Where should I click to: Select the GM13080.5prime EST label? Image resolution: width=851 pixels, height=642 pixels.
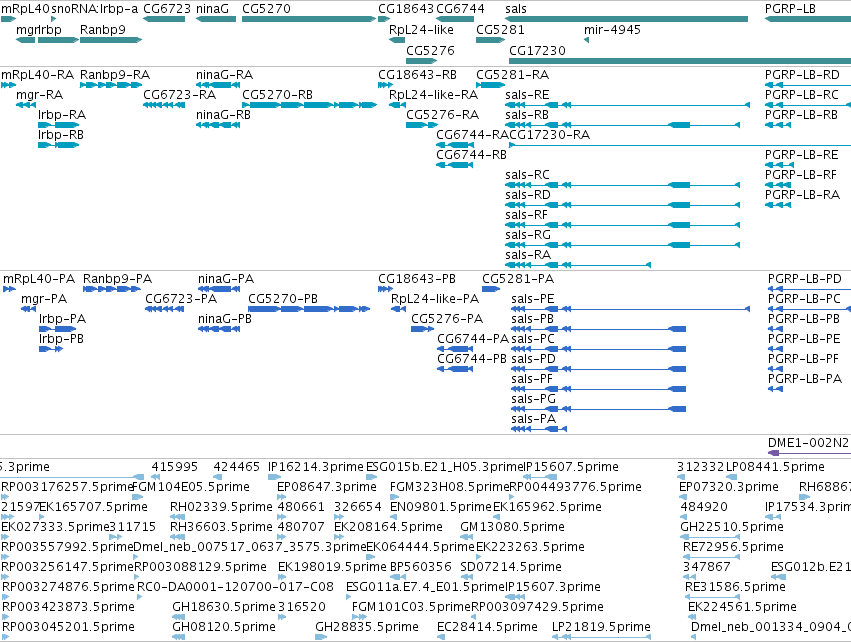(512, 527)
